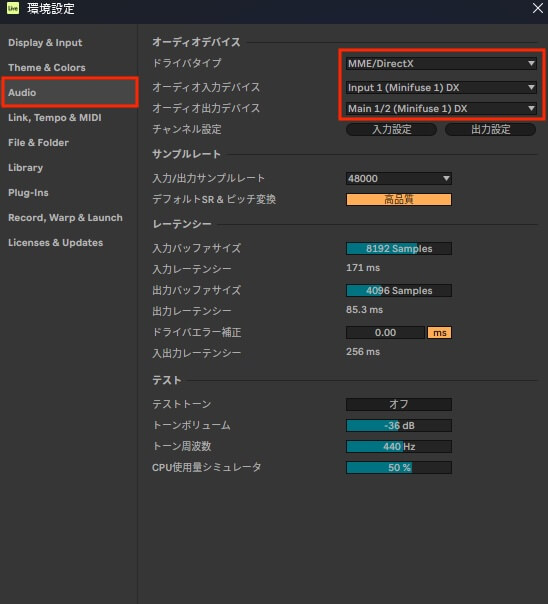Close the 環境設定 preferences window
The height and width of the screenshot is (604, 548).
[x=538, y=8]
